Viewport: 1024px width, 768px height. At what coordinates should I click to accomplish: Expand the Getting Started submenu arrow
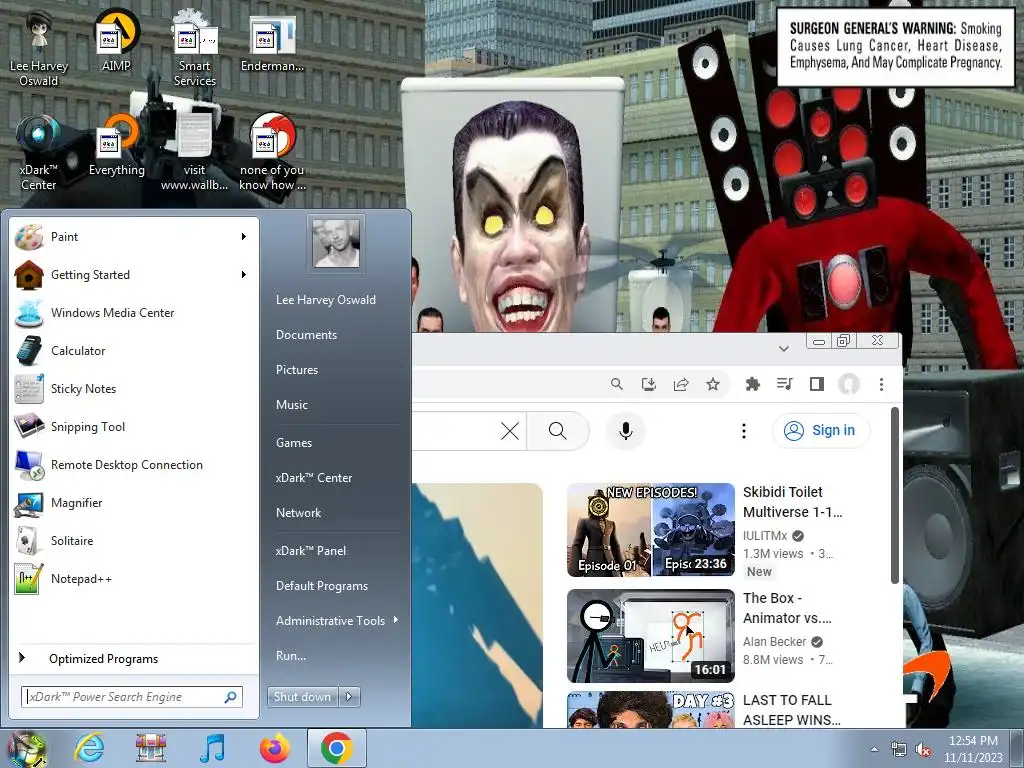point(244,274)
